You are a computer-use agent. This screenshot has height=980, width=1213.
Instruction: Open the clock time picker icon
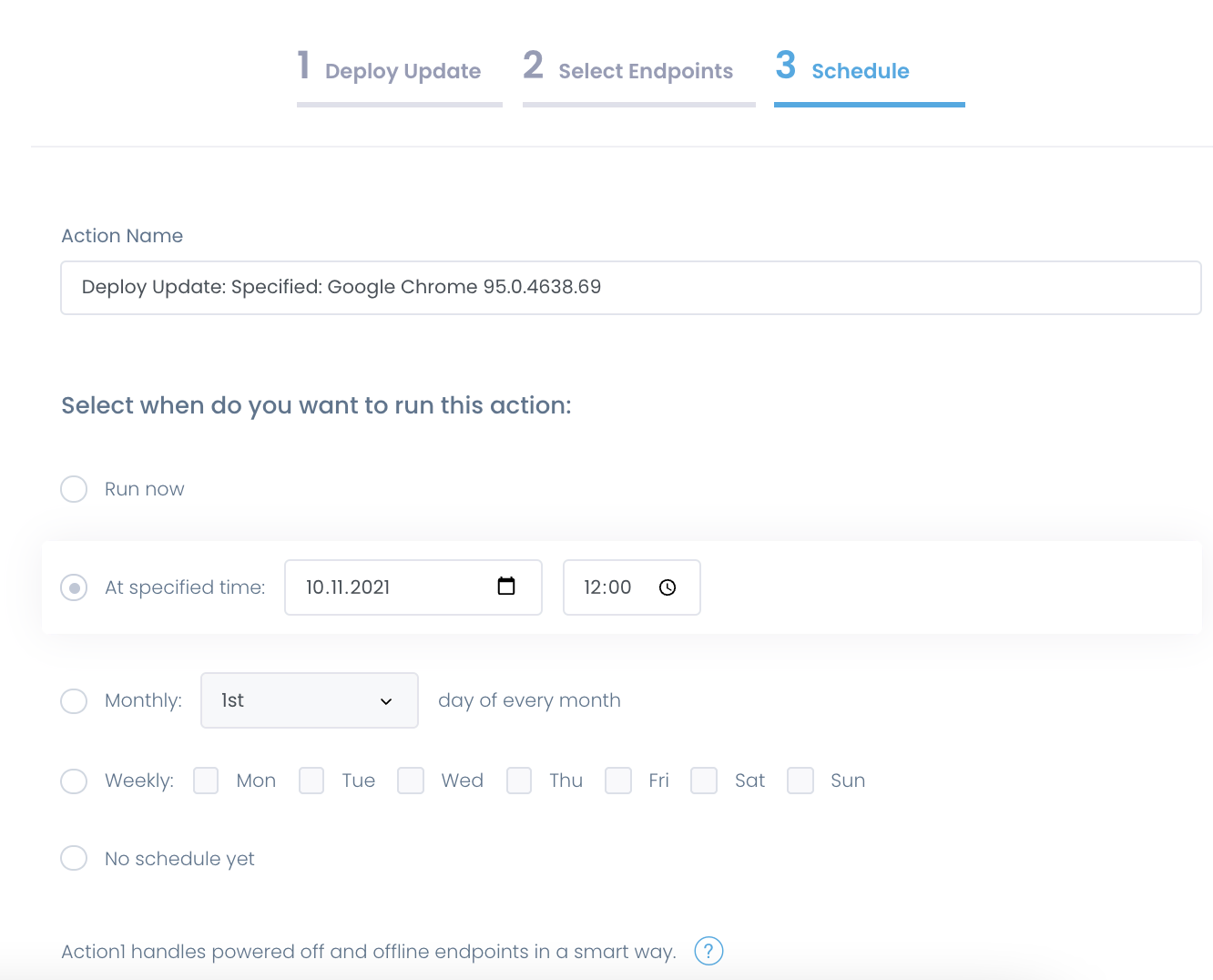(668, 587)
